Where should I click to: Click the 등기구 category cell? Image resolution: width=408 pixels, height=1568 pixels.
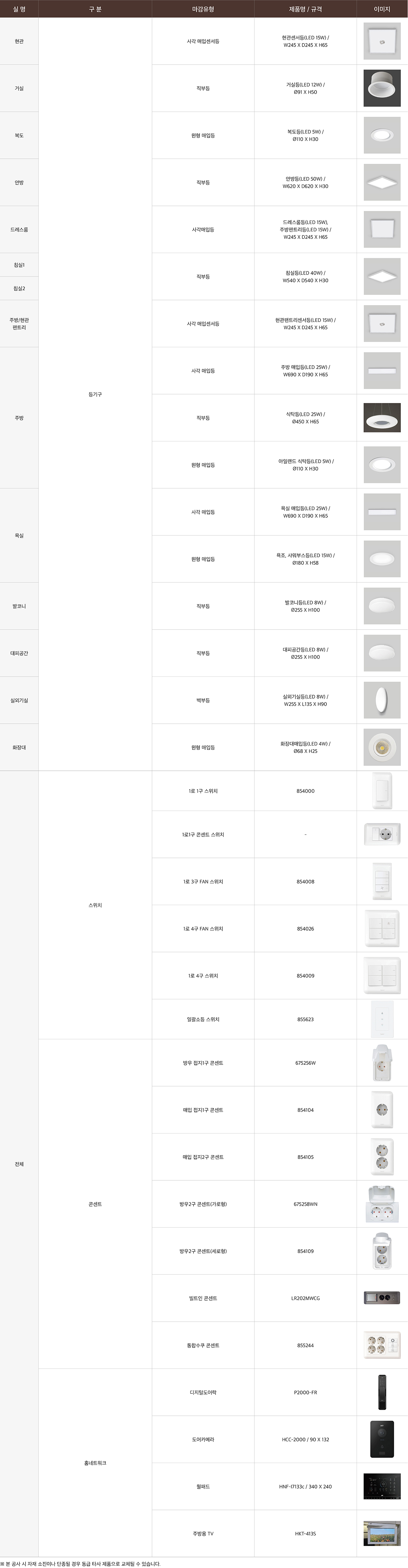(95, 394)
